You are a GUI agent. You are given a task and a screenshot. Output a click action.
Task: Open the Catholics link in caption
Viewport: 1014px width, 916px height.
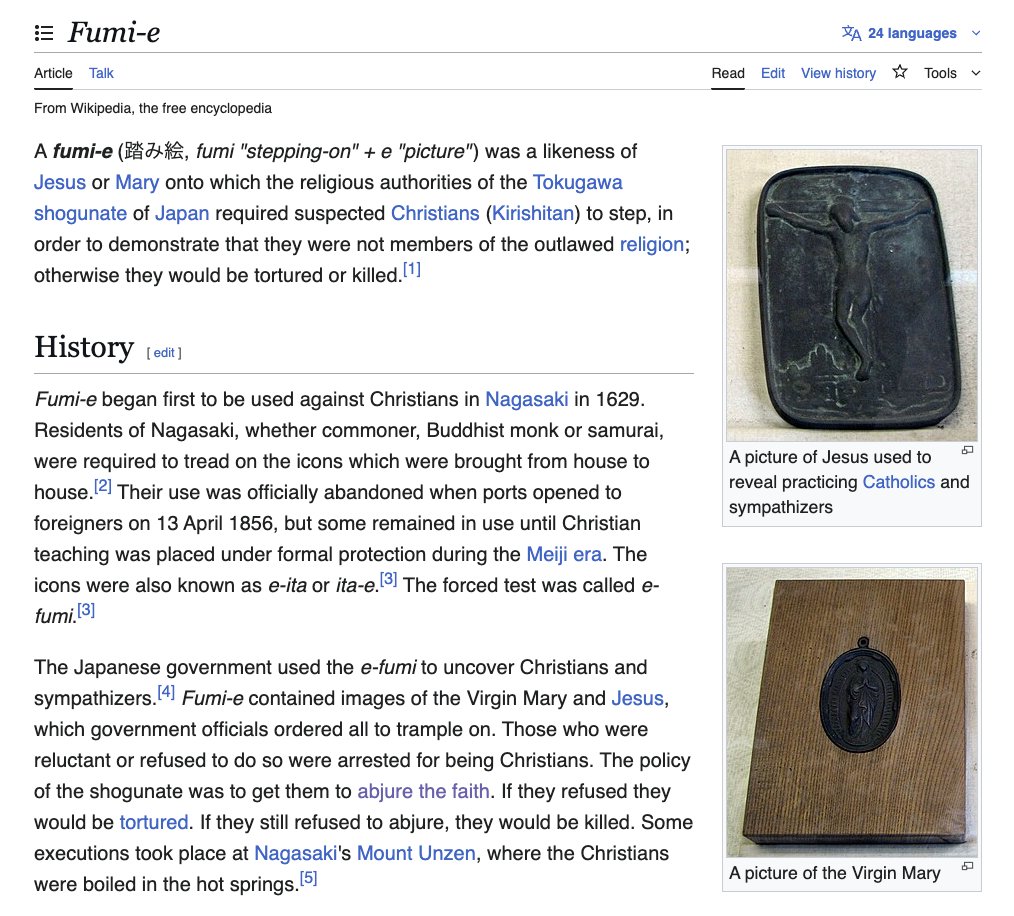coord(899,482)
